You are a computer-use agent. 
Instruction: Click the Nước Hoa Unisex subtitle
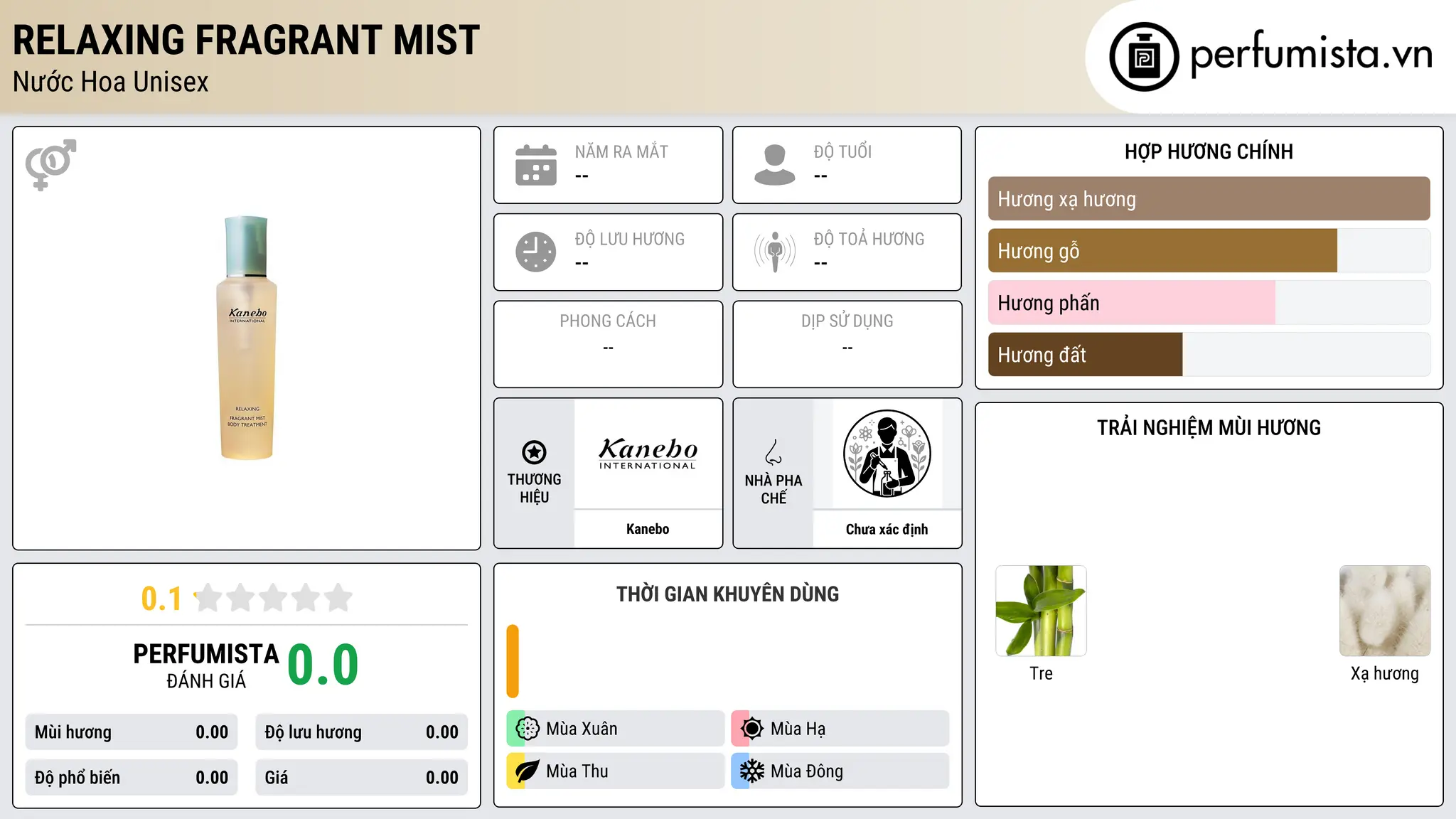pyautogui.click(x=111, y=82)
